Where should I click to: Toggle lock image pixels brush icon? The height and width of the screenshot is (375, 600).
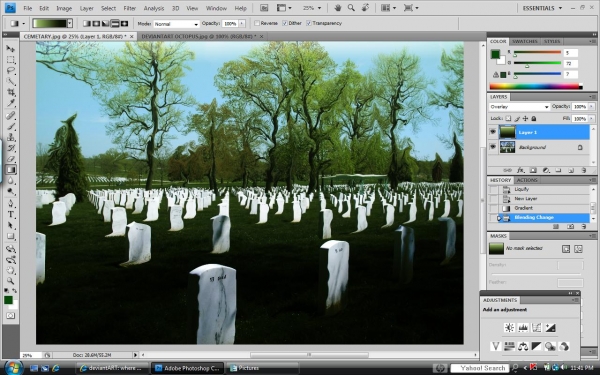(517, 119)
